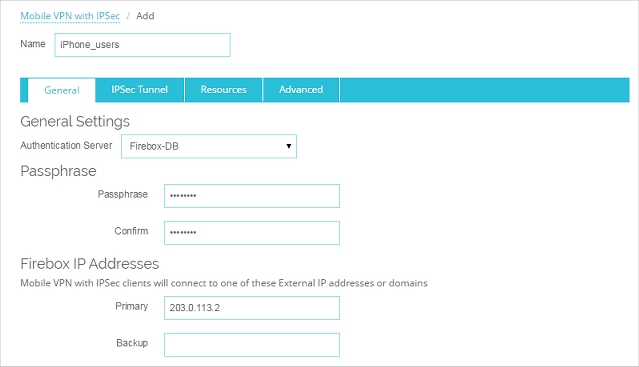
Task: Click the 'General Settings' heading
Action: [x=75, y=121]
